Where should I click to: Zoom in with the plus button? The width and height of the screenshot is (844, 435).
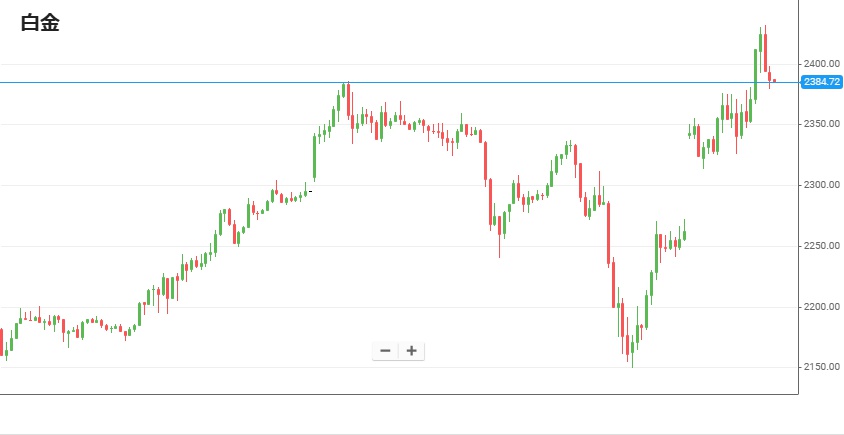pyautogui.click(x=411, y=351)
